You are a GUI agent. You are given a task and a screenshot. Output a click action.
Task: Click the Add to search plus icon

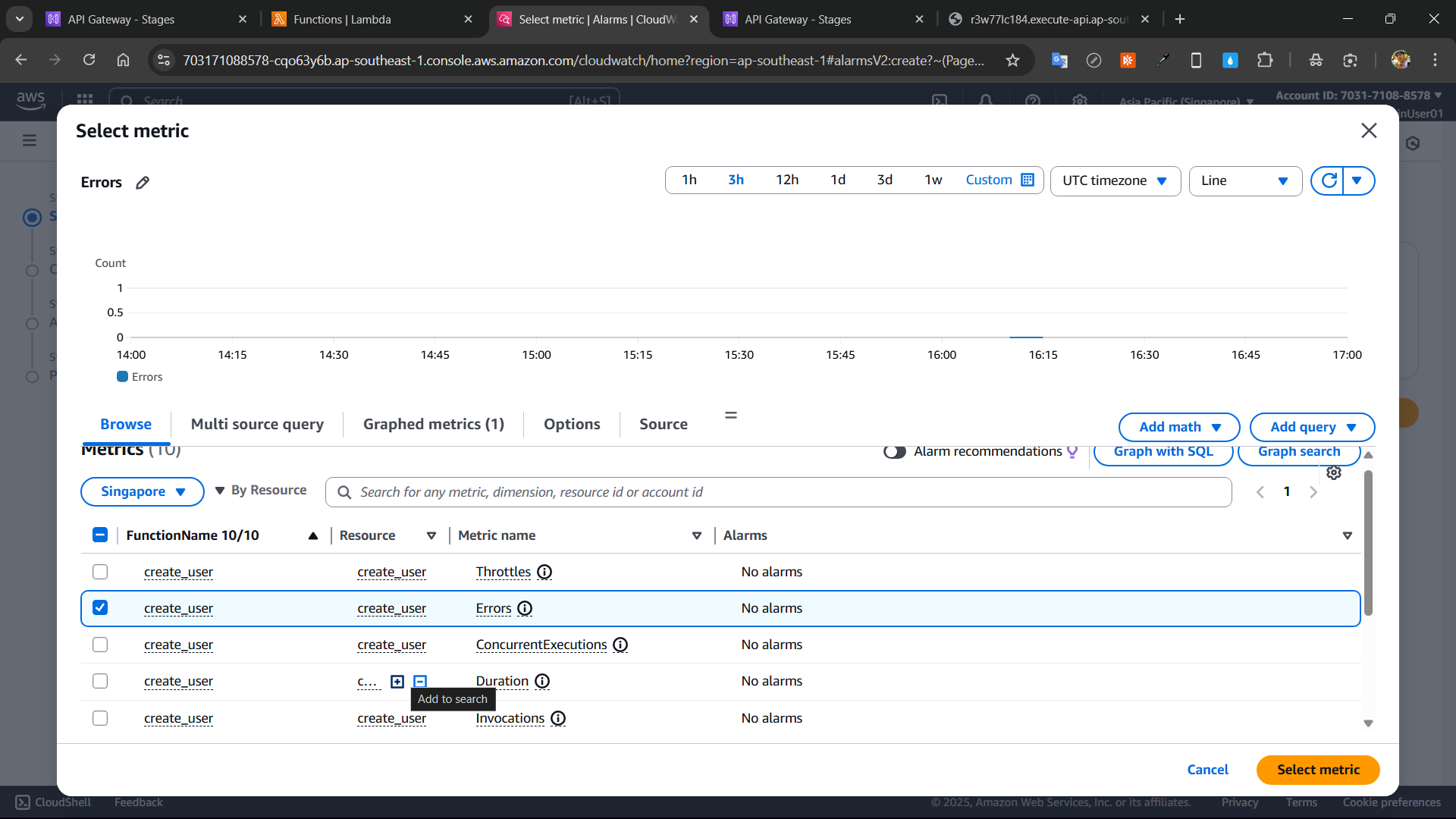397,682
